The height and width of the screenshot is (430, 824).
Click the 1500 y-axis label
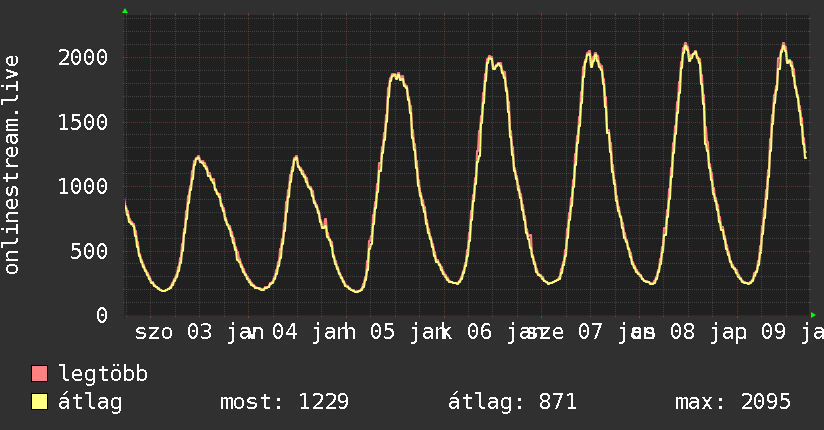(83, 122)
